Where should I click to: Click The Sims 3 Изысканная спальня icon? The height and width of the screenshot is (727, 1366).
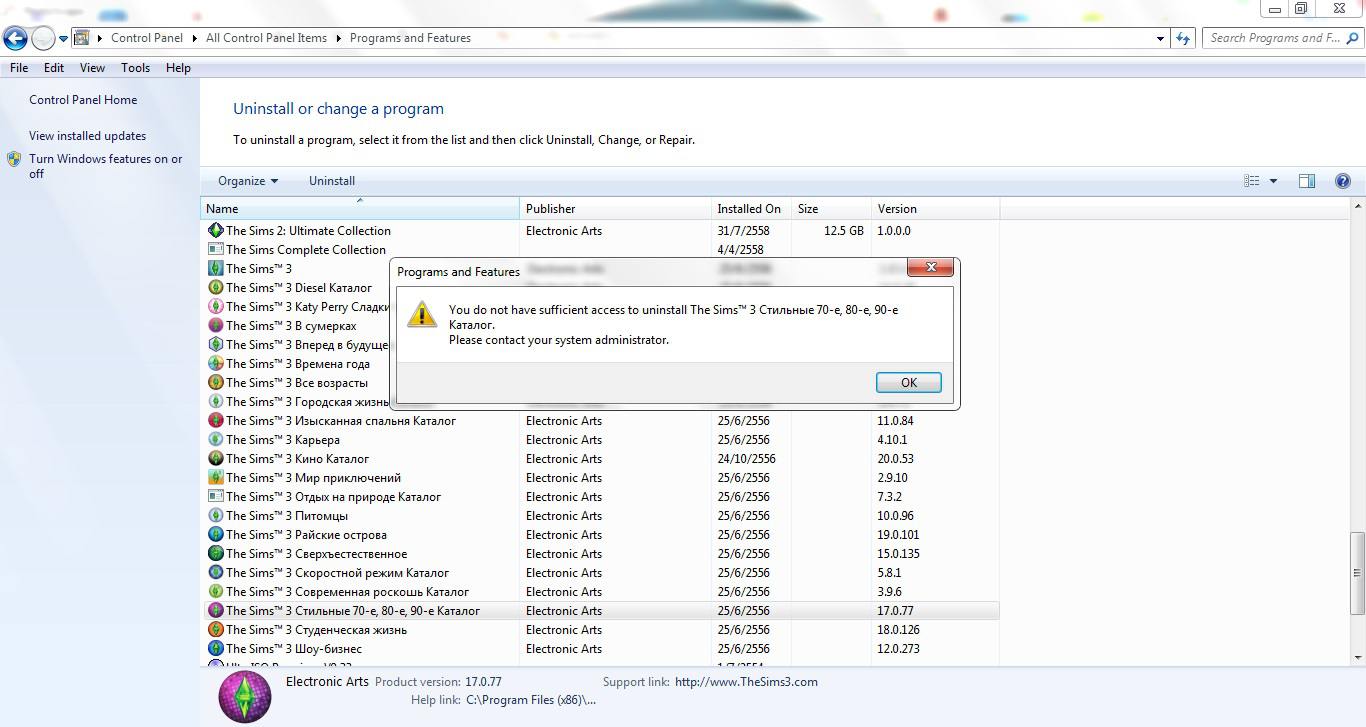(x=215, y=421)
